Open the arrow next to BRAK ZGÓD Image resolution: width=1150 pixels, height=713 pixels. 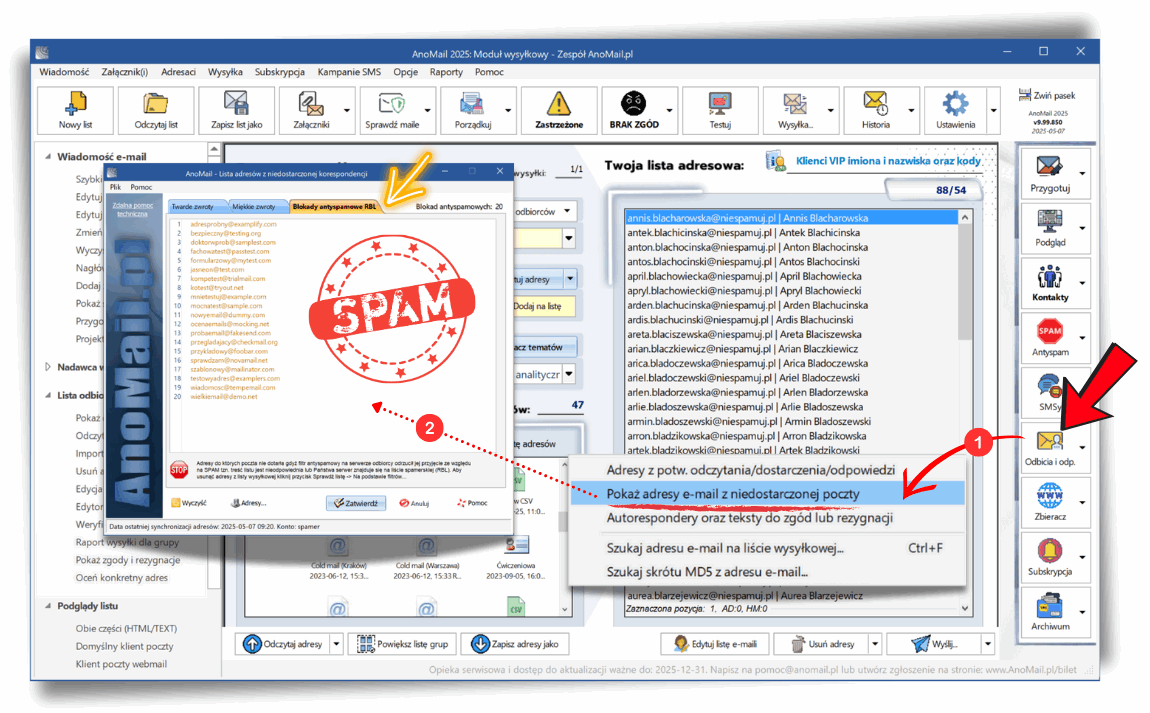[670, 111]
